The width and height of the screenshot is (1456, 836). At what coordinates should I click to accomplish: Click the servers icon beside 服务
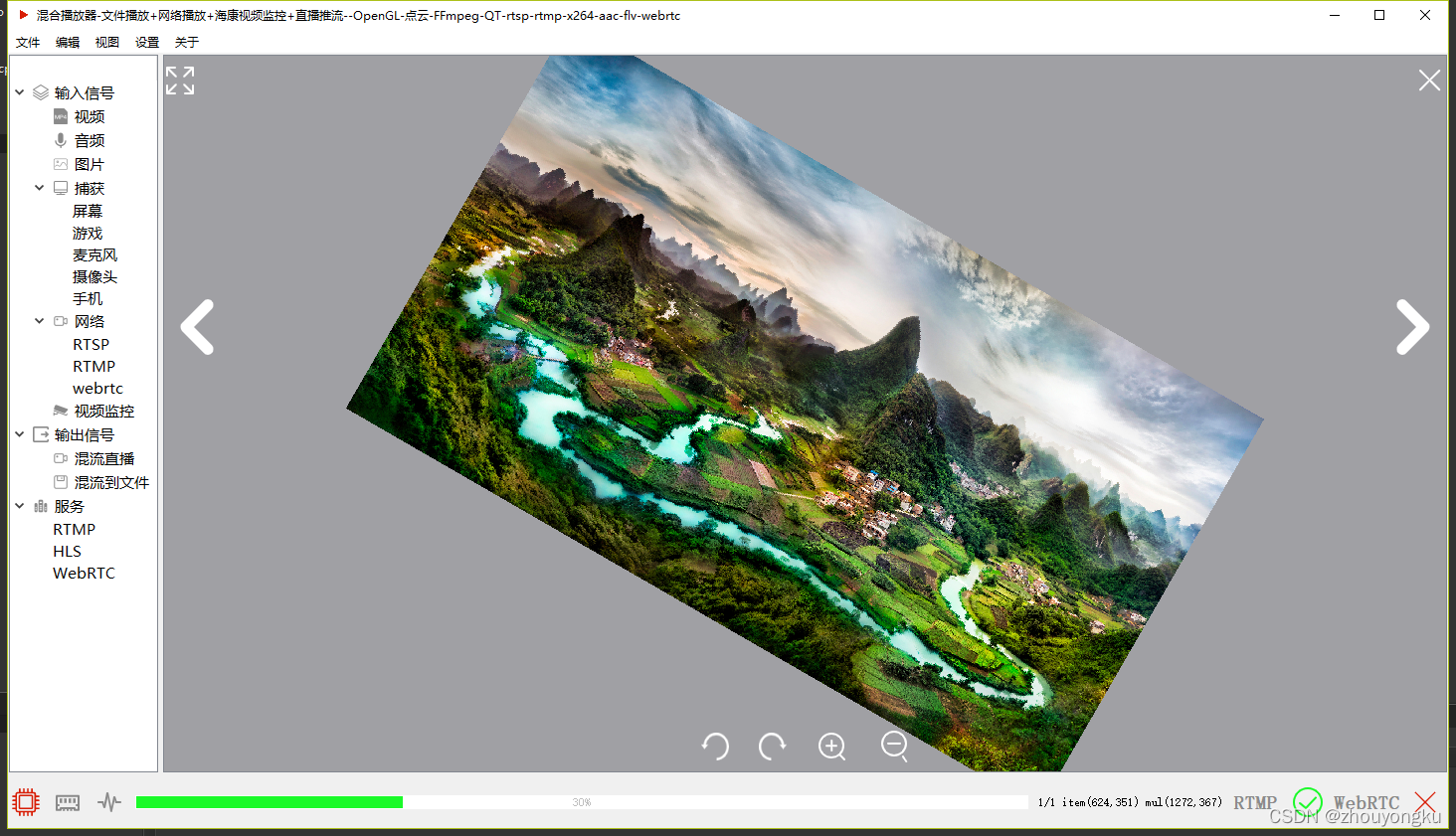[41, 506]
